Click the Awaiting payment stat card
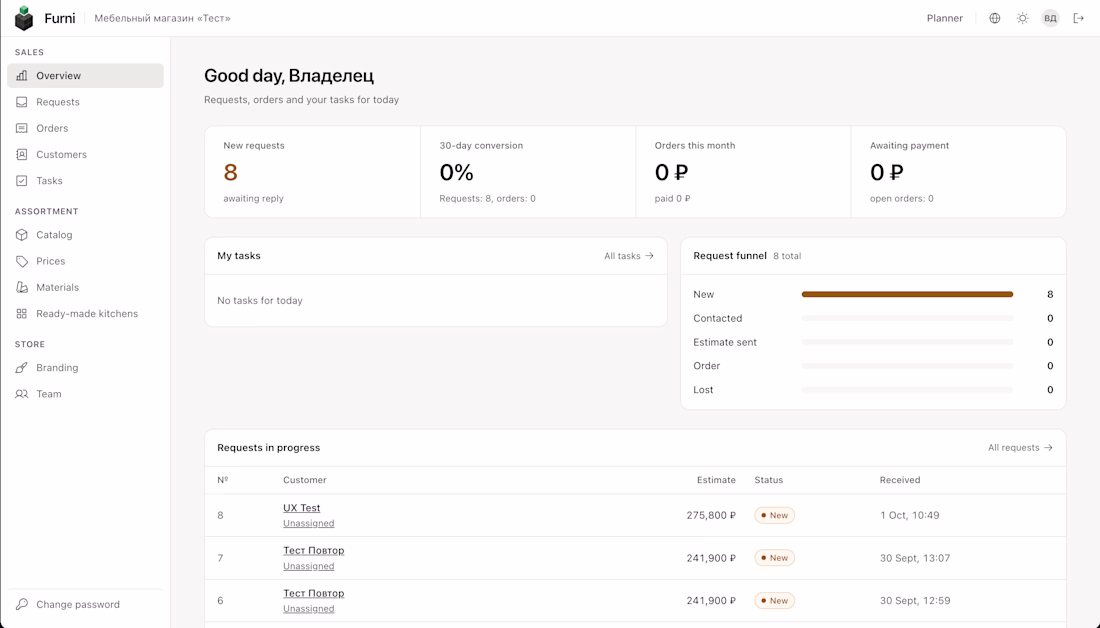 click(x=958, y=172)
